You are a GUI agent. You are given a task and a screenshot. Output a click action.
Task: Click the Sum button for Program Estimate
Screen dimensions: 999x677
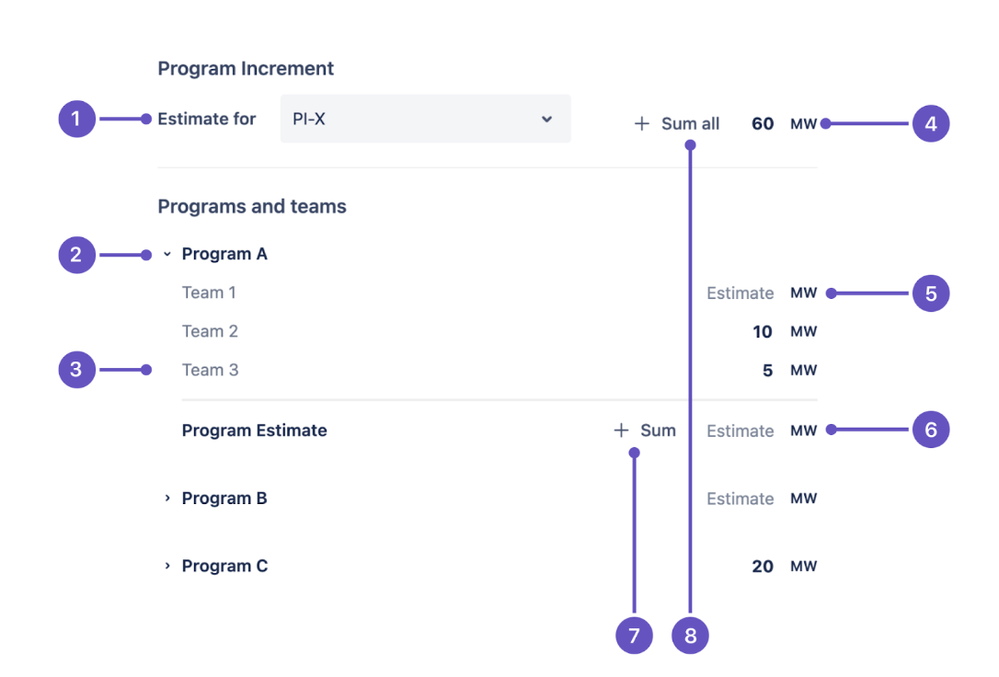[x=644, y=431]
